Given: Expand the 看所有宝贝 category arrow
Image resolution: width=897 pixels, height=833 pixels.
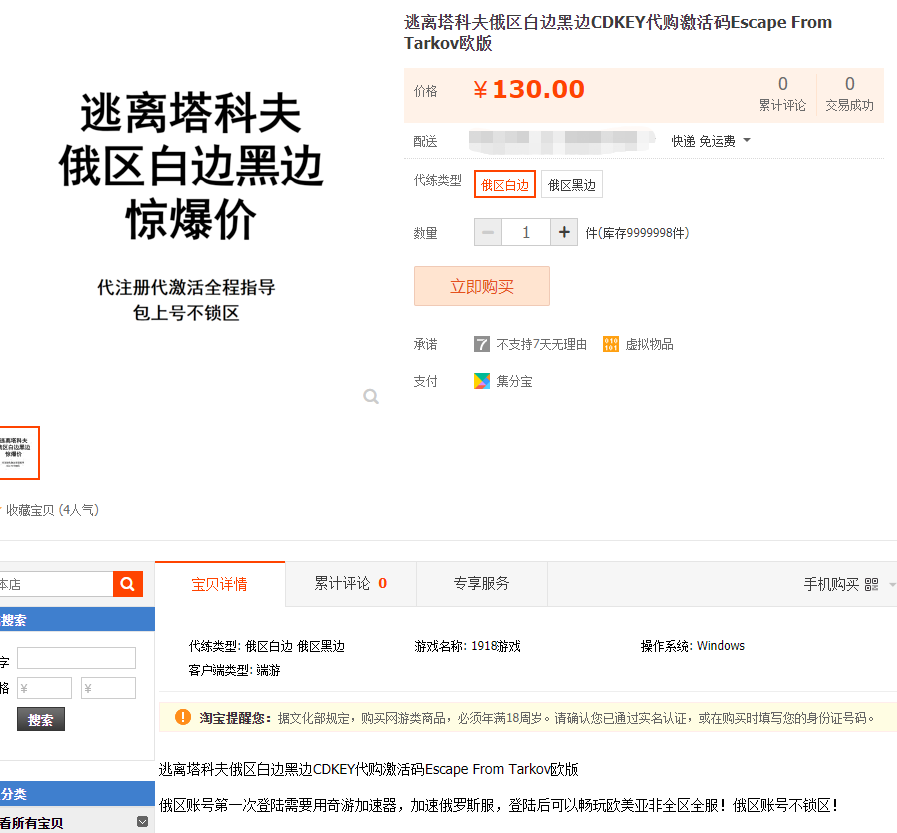Looking at the screenshot, I should coord(142,822).
